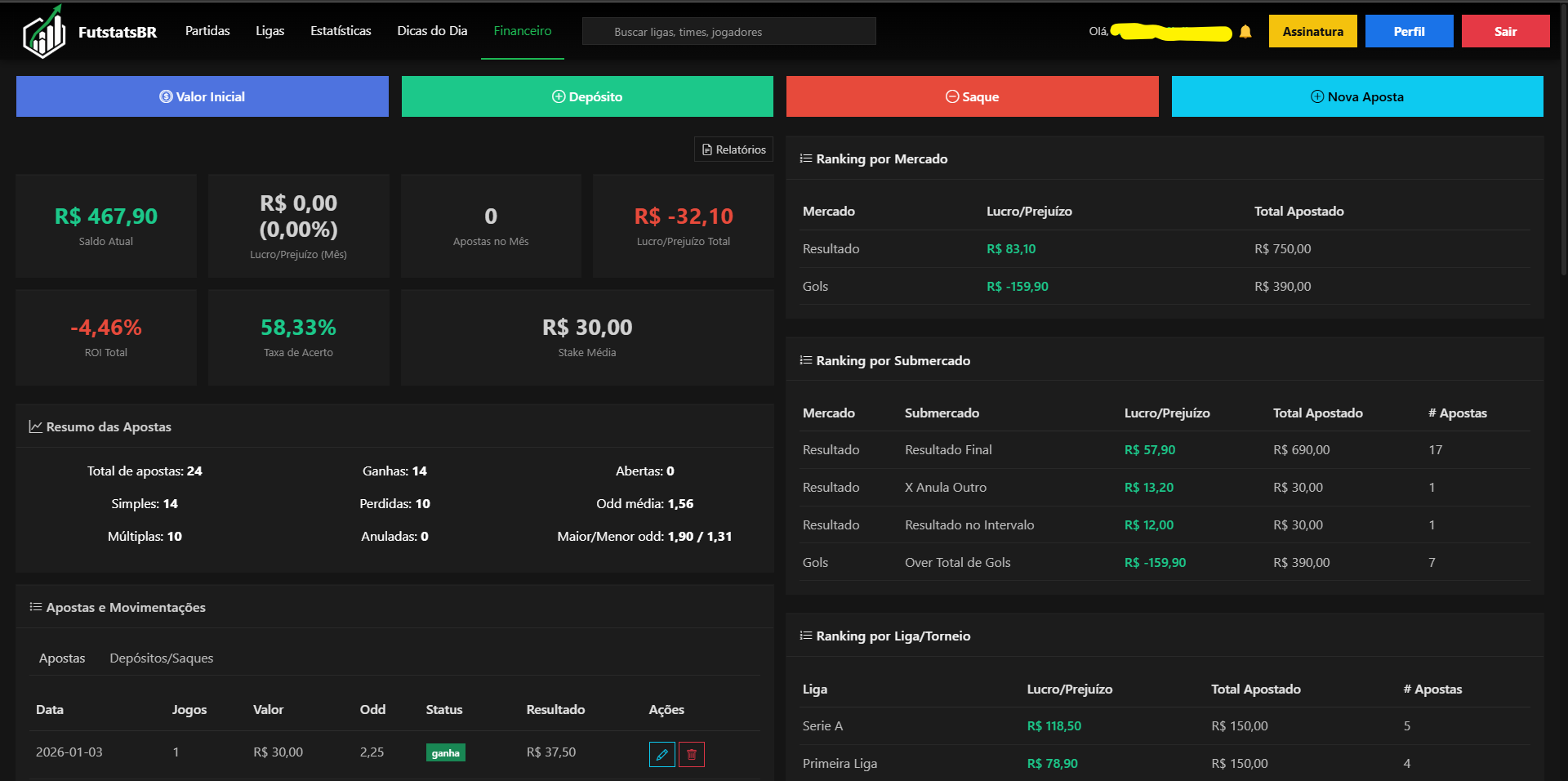Screen dimensions: 1568x781
Task: Click the red Saque button
Action: pos(973,96)
